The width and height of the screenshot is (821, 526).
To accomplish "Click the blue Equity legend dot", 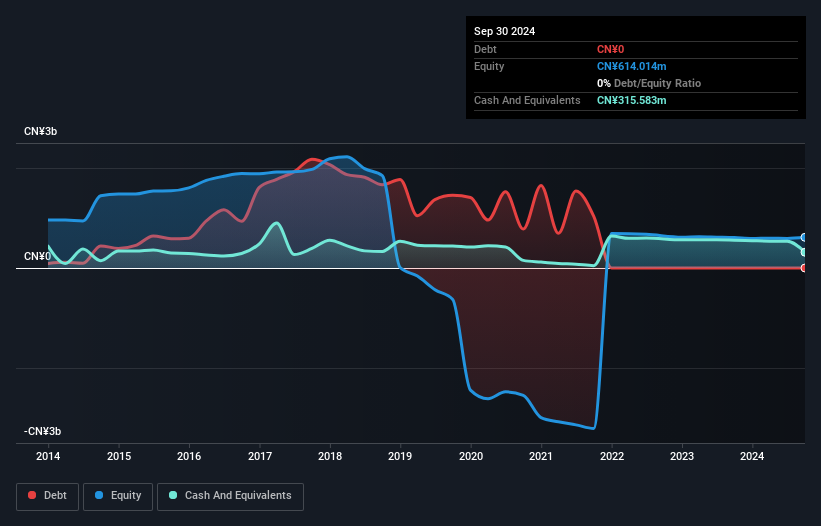I will point(99,495).
